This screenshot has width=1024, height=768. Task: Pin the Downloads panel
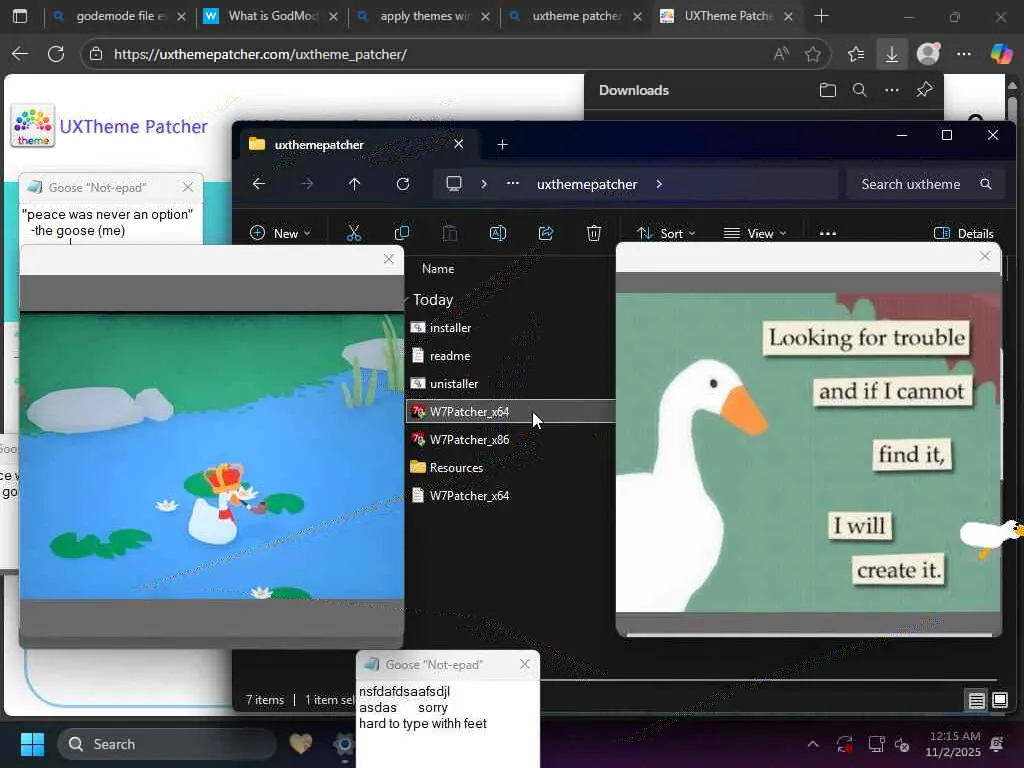924,90
